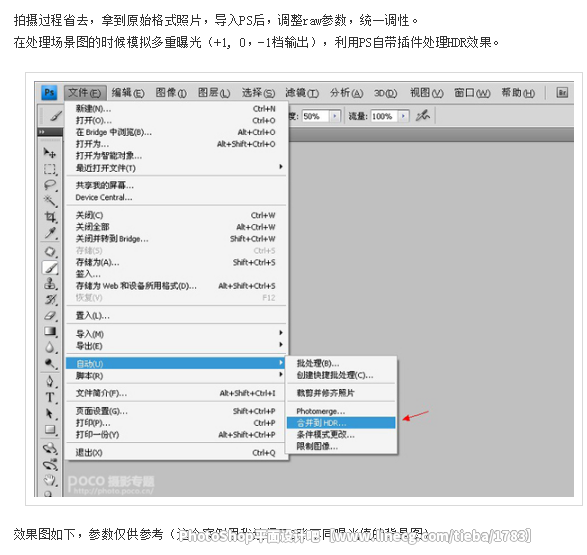The image size is (587, 555).
Task: Choose 存储为 Web 和设备所用格式(D)...
Action: tap(175, 286)
